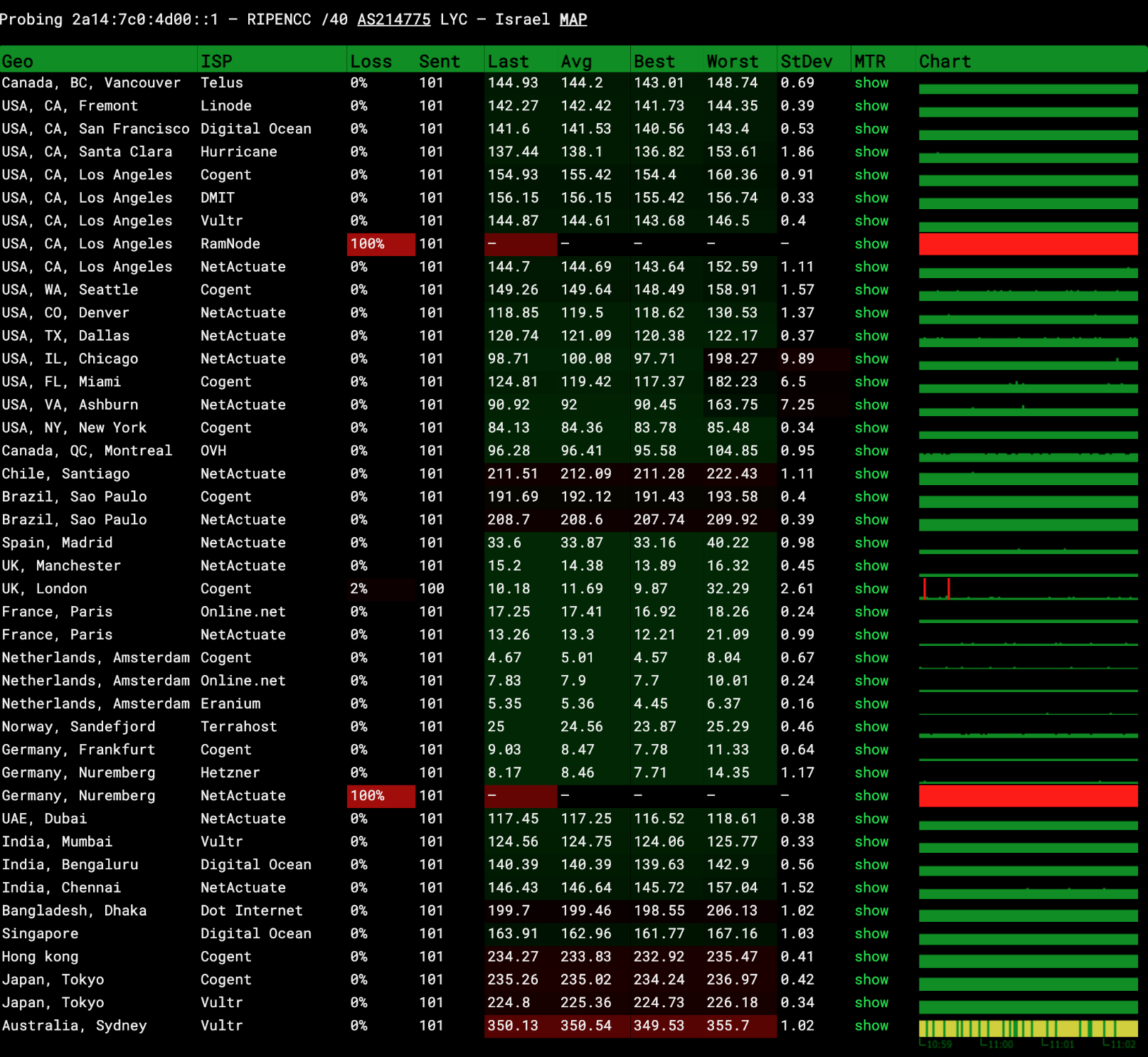This screenshot has height=1057, width=1148.
Task: Show MTR for Singapore Digital Ocean
Action: point(871,933)
